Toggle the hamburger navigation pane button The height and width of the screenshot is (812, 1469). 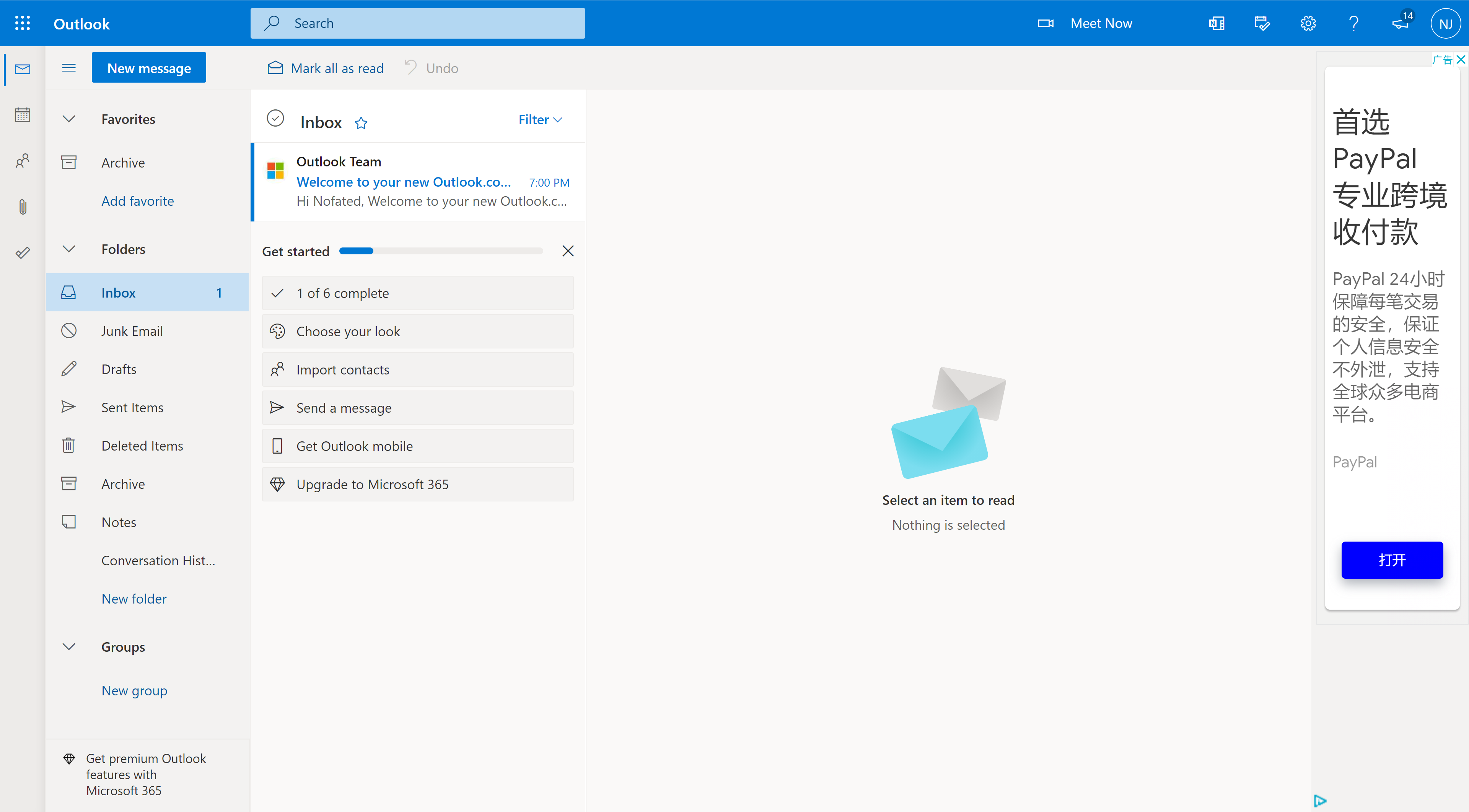(x=68, y=68)
